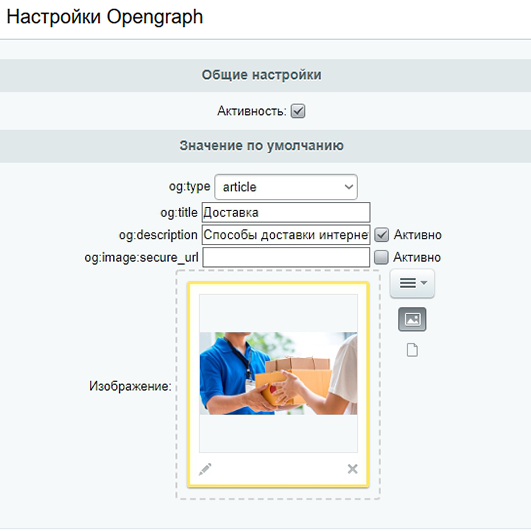Click the og:title label
Viewport: 531px width, 531px height.
pyautogui.click(x=179, y=213)
